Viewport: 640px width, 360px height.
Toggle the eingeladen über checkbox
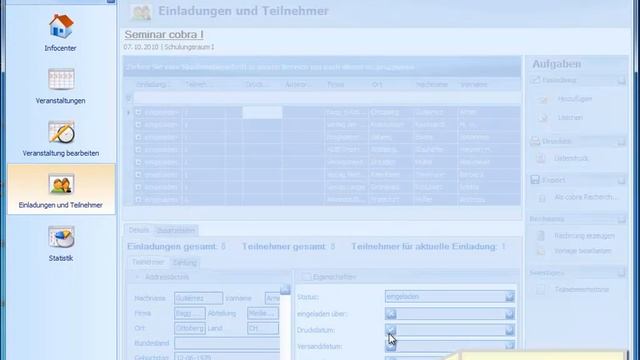pos(391,314)
